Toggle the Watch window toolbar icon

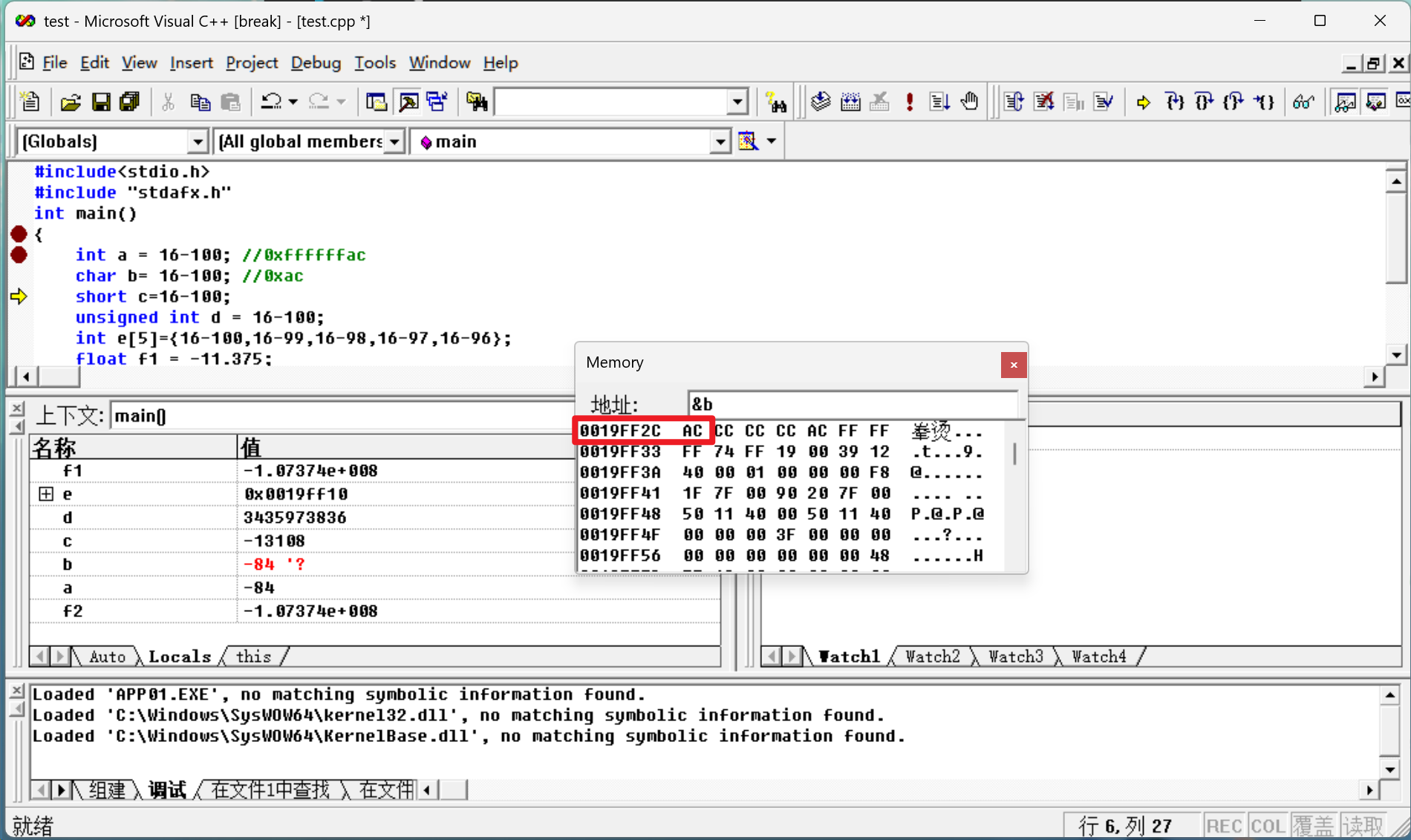coord(1345,102)
